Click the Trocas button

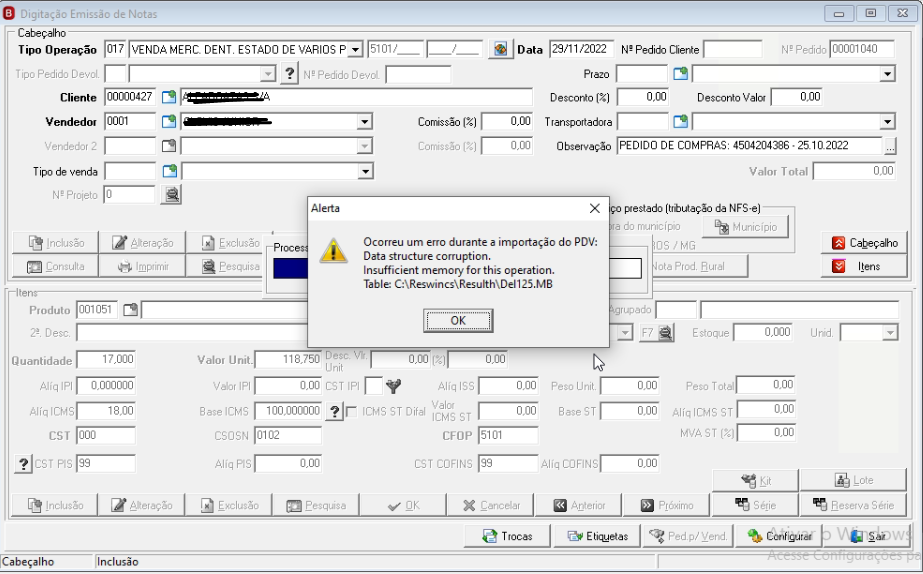507,536
